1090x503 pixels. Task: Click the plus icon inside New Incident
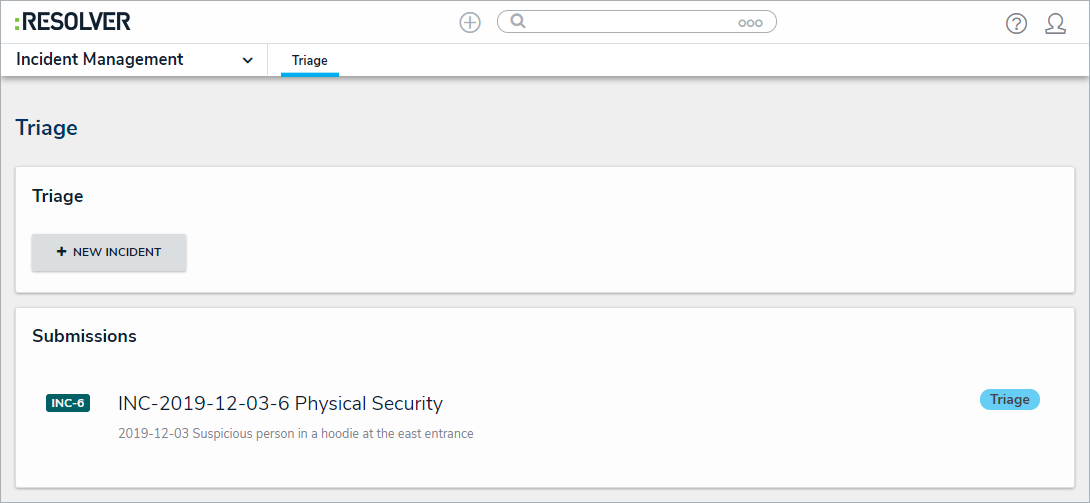pyautogui.click(x=62, y=252)
